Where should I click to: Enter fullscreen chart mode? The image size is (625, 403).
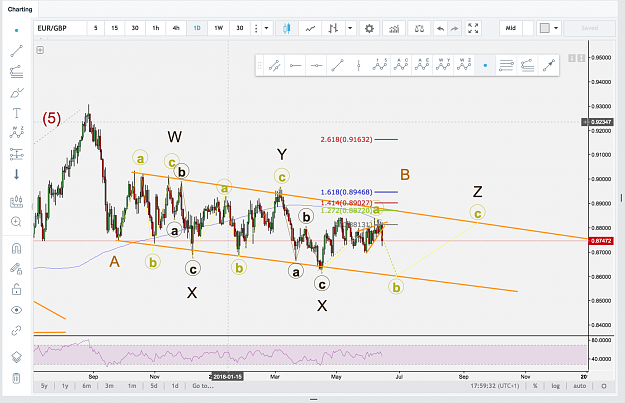click(473, 28)
